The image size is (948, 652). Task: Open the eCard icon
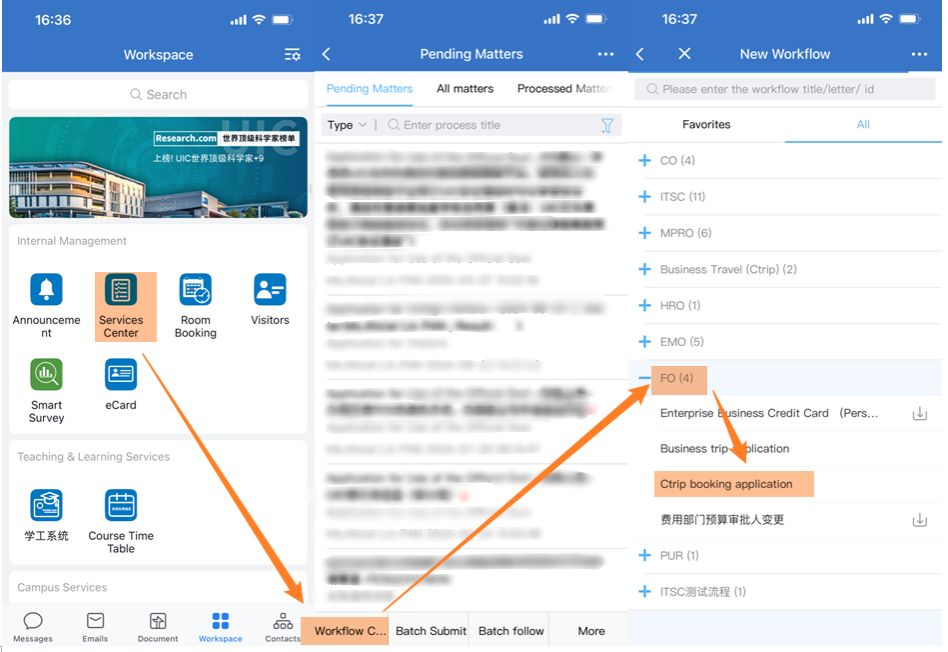point(121,375)
